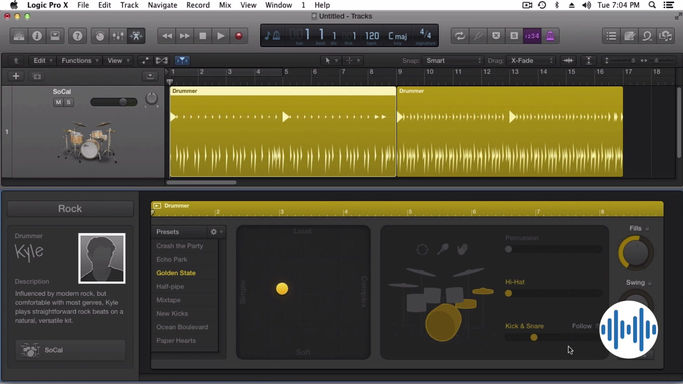
Task: Click the Waveform Vertical Zoom button
Action: point(568,61)
